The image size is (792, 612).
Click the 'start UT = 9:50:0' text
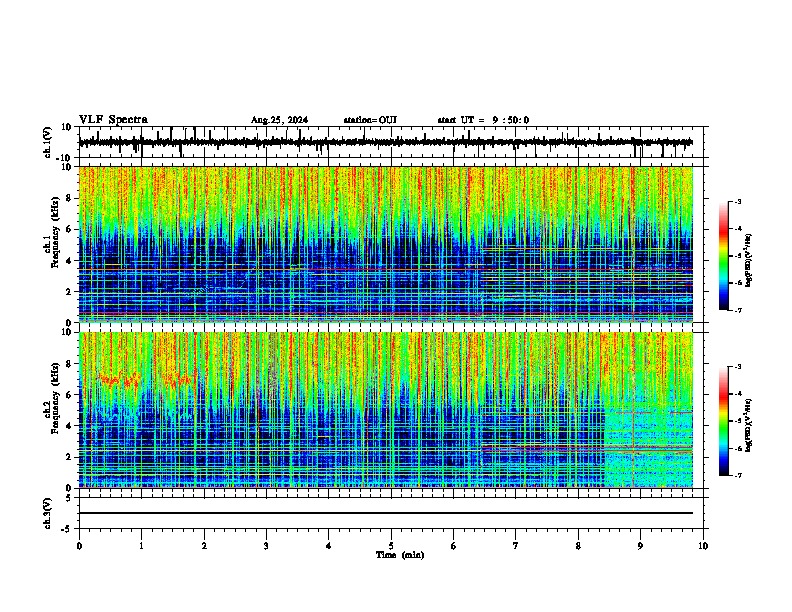point(483,120)
